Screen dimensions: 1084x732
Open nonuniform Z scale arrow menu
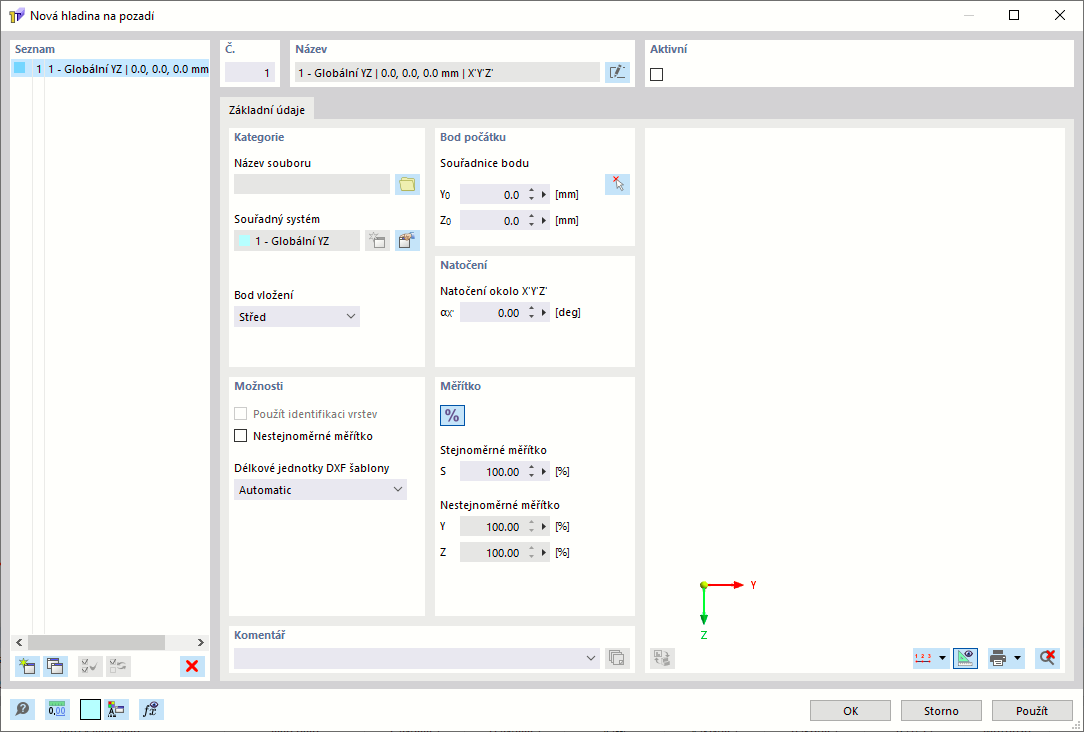pyautogui.click(x=545, y=553)
